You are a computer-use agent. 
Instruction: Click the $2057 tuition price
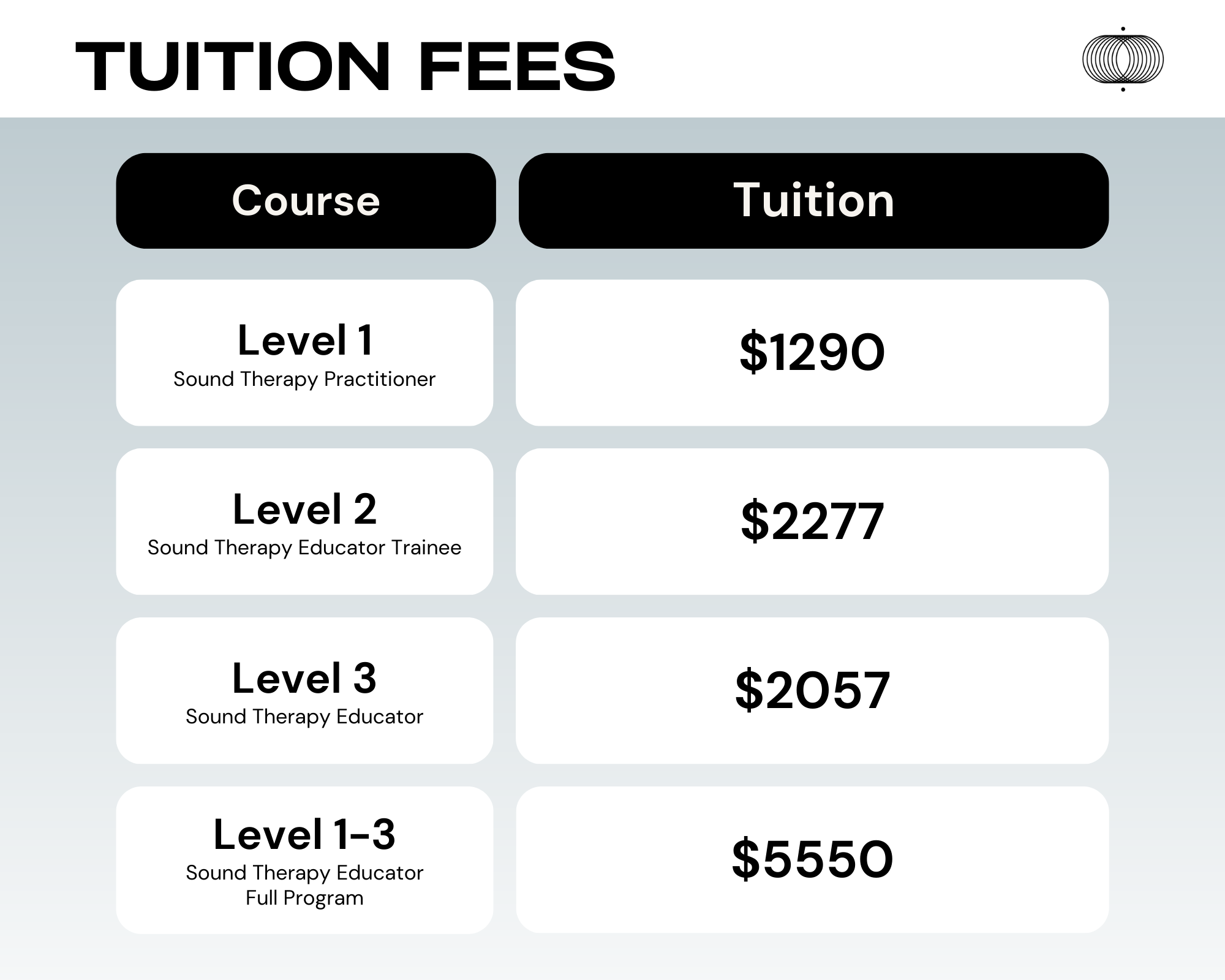pos(812,690)
